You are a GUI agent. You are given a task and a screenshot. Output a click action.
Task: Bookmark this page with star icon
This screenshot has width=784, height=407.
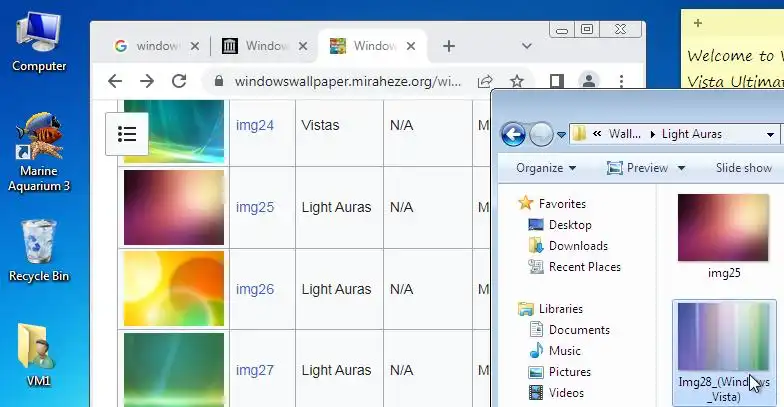tap(517, 81)
